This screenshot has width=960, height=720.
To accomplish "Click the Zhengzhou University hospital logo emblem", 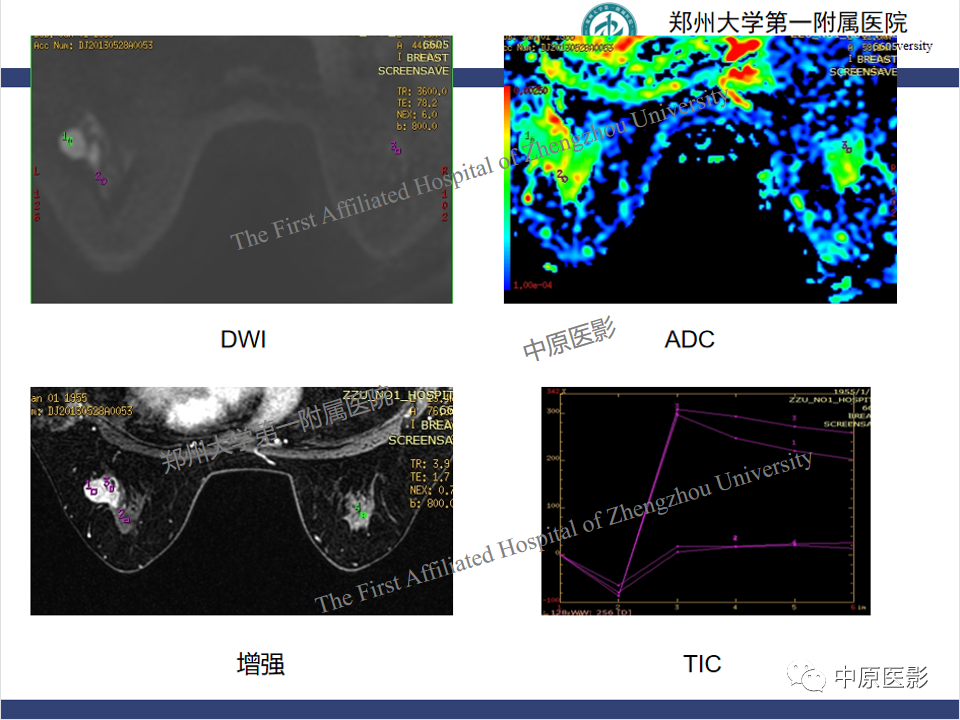I will (x=609, y=20).
